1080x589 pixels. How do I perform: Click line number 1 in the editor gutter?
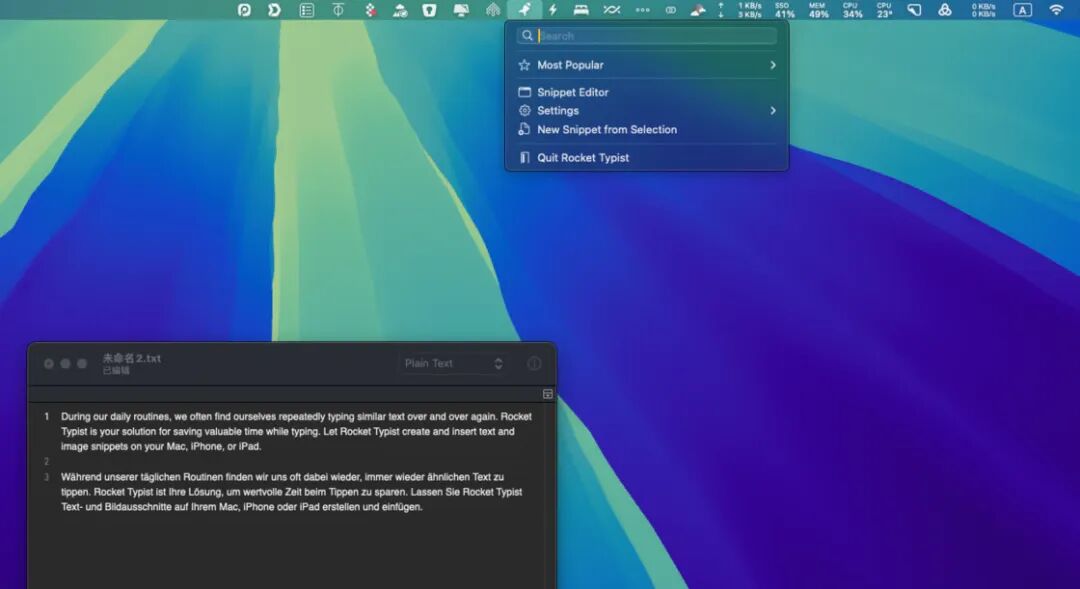[47, 416]
